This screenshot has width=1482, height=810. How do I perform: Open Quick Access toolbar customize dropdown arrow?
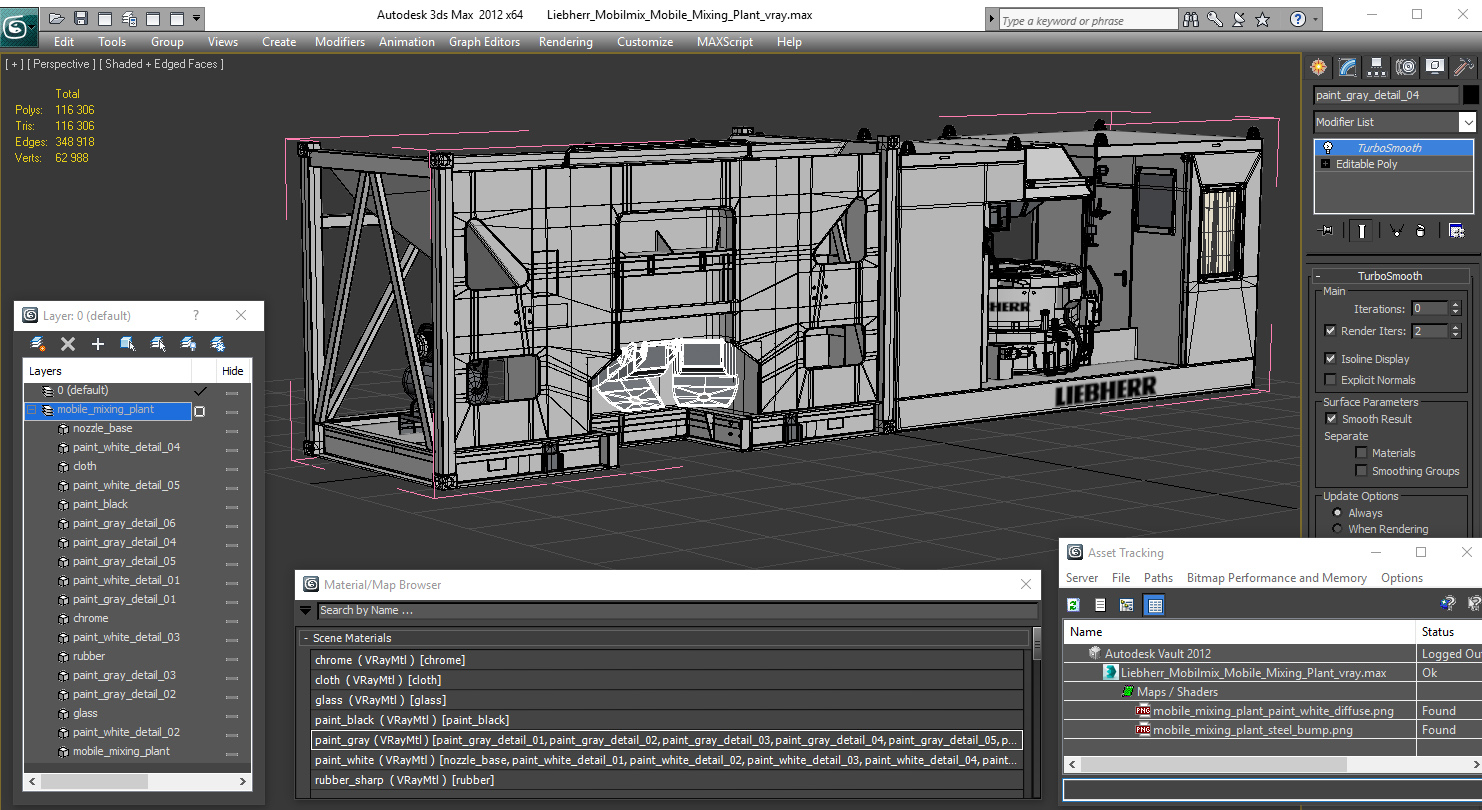click(196, 18)
